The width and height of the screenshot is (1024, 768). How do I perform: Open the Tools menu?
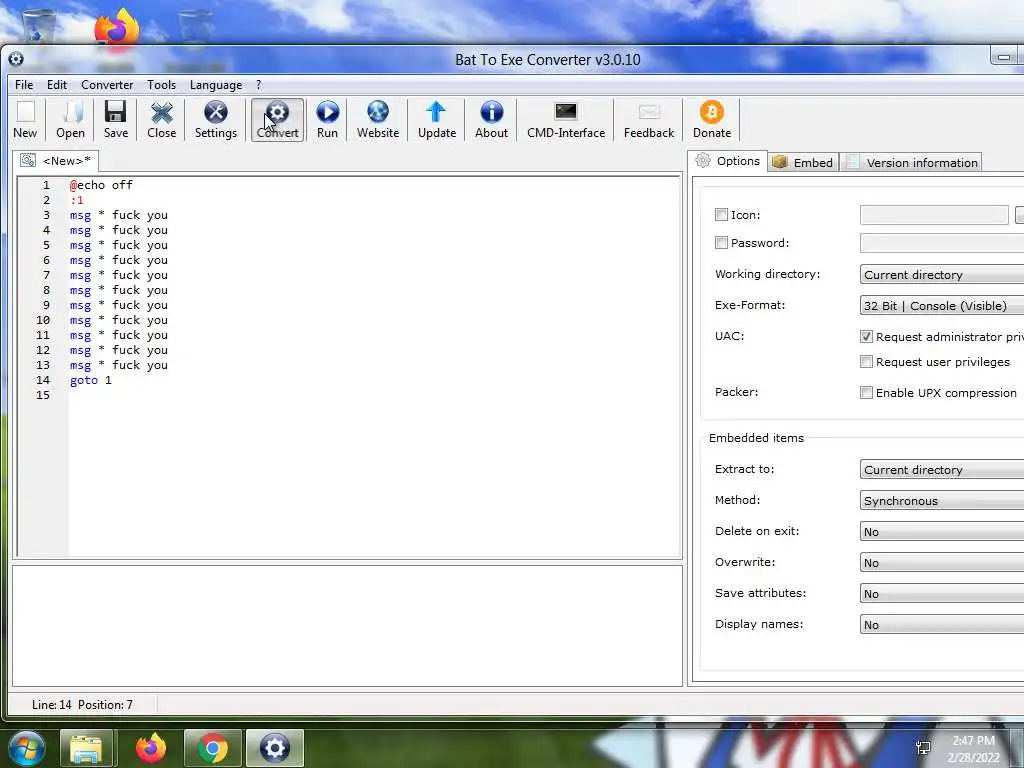[x=161, y=85]
